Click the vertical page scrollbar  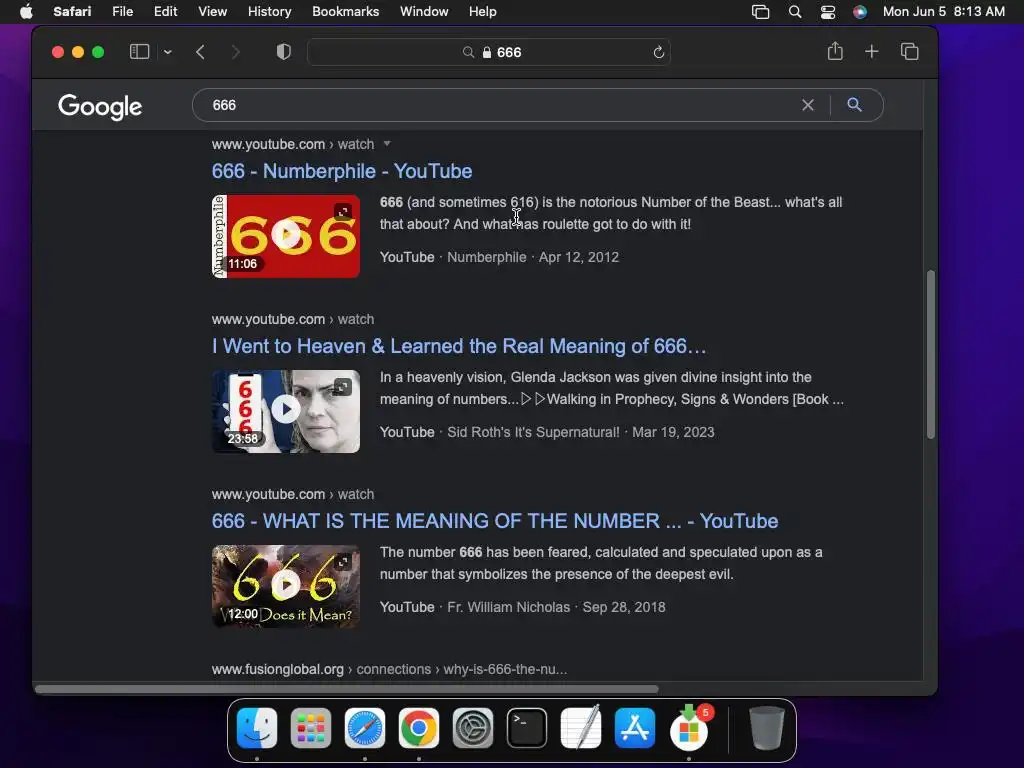point(931,354)
